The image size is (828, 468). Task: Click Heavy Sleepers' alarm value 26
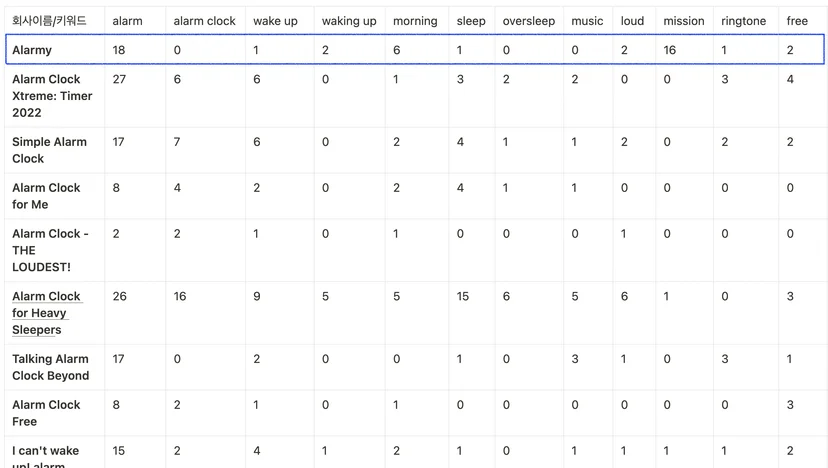coord(119,296)
